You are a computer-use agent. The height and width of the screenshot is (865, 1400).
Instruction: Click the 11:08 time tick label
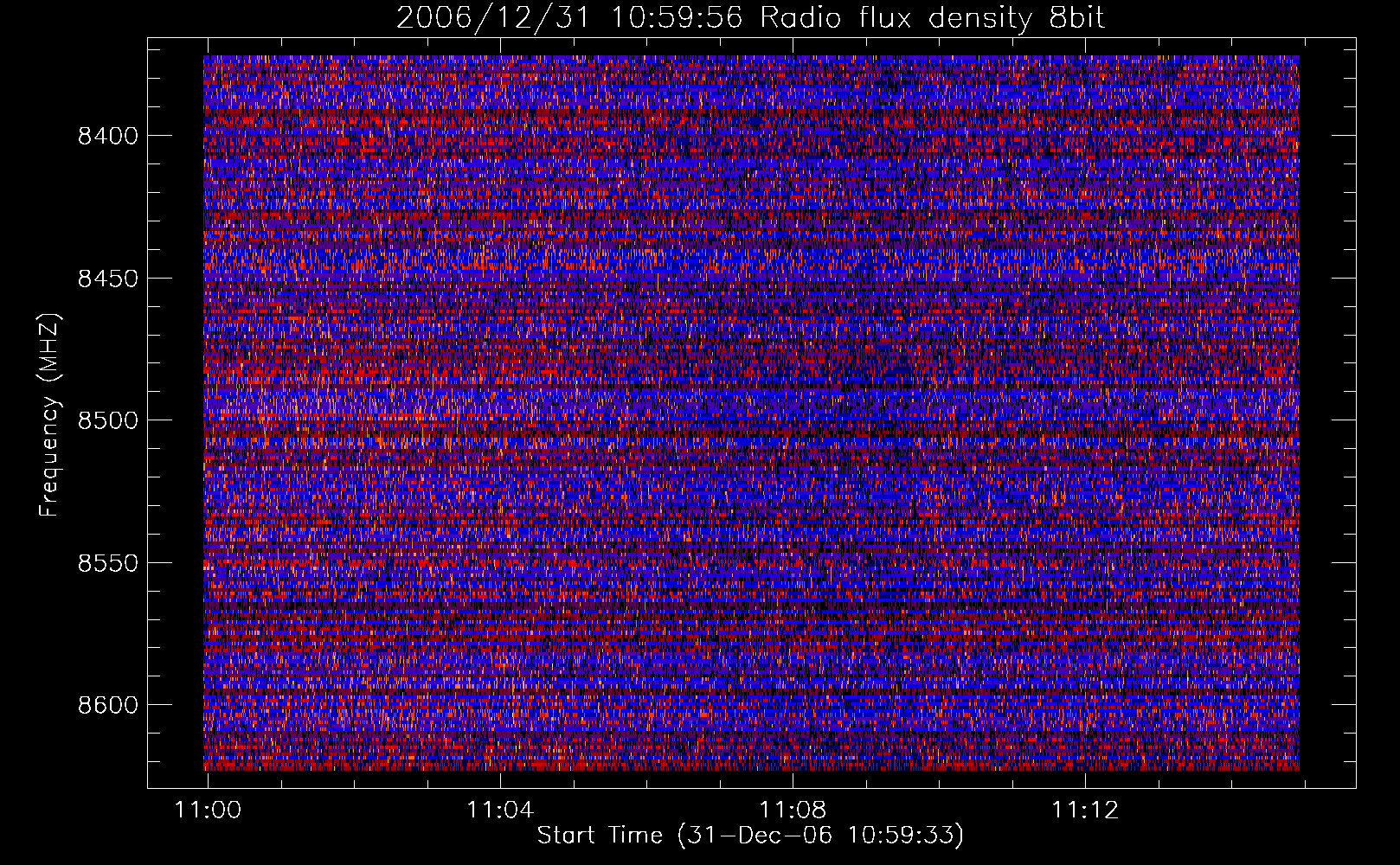pyautogui.click(x=793, y=811)
